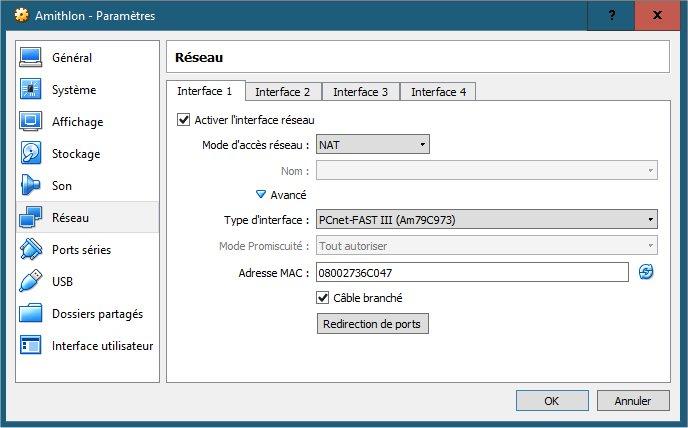The image size is (688, 428).
Task: Select the Système chip icon
Action: point(30,90)
